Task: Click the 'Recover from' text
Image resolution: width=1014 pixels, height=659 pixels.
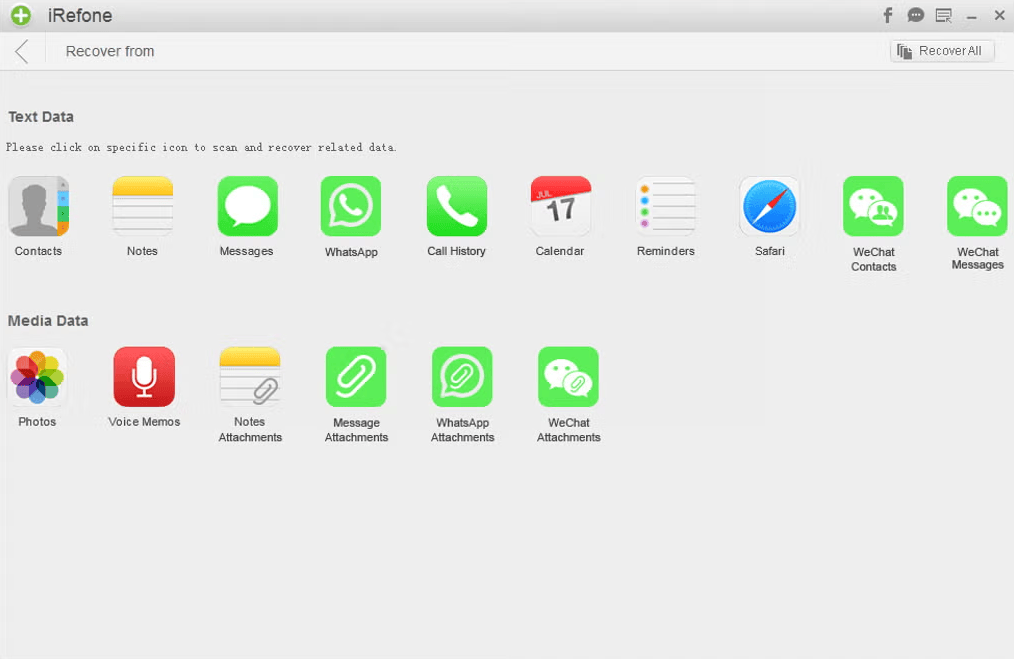Action: click(110, 51)
